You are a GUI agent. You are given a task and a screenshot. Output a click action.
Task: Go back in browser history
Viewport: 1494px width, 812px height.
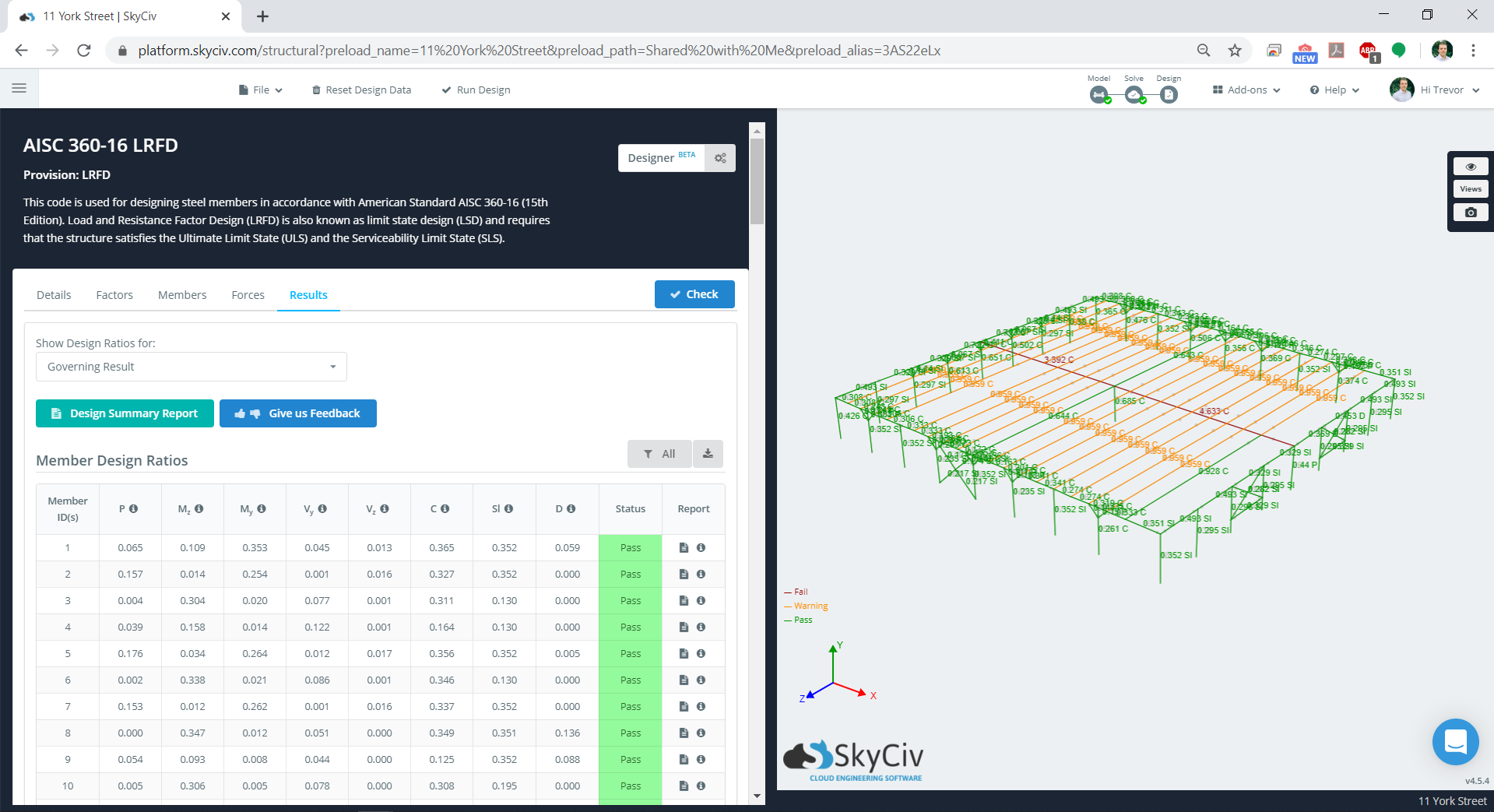tap(22, 51)
